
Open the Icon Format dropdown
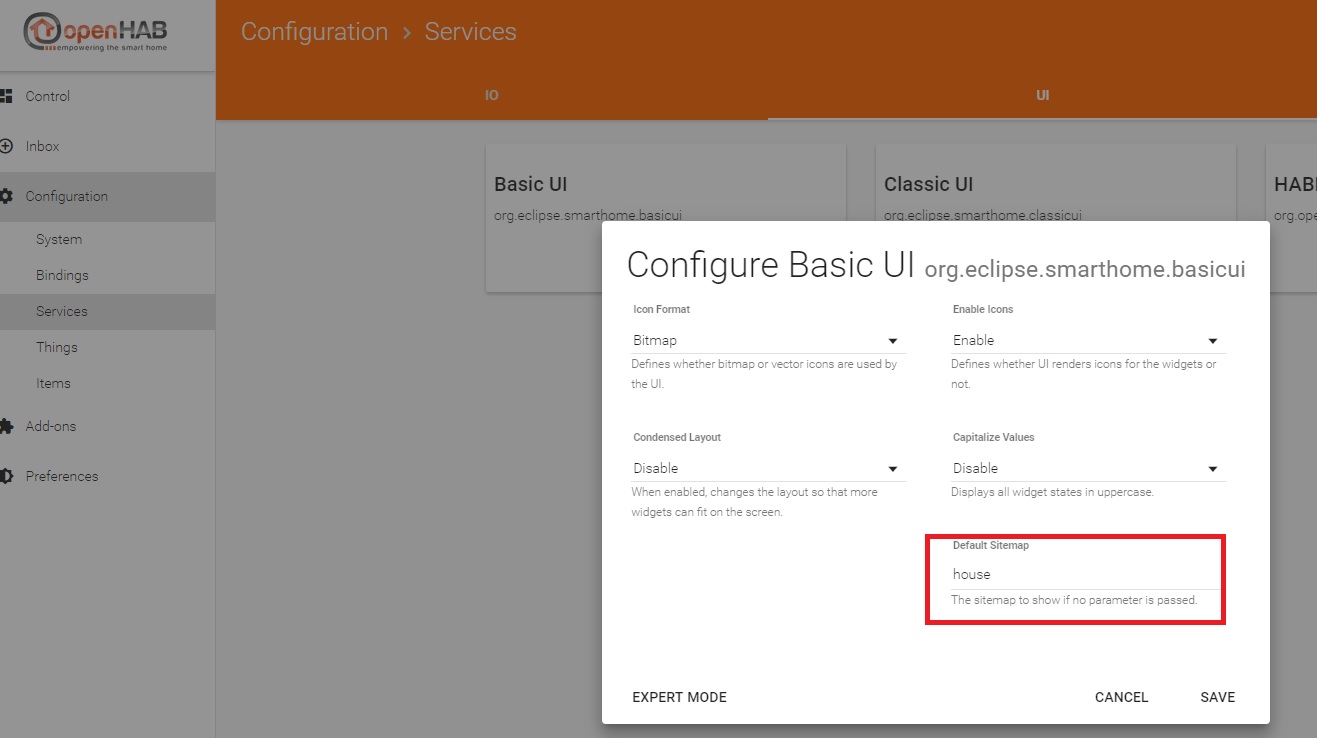point(768,340)
